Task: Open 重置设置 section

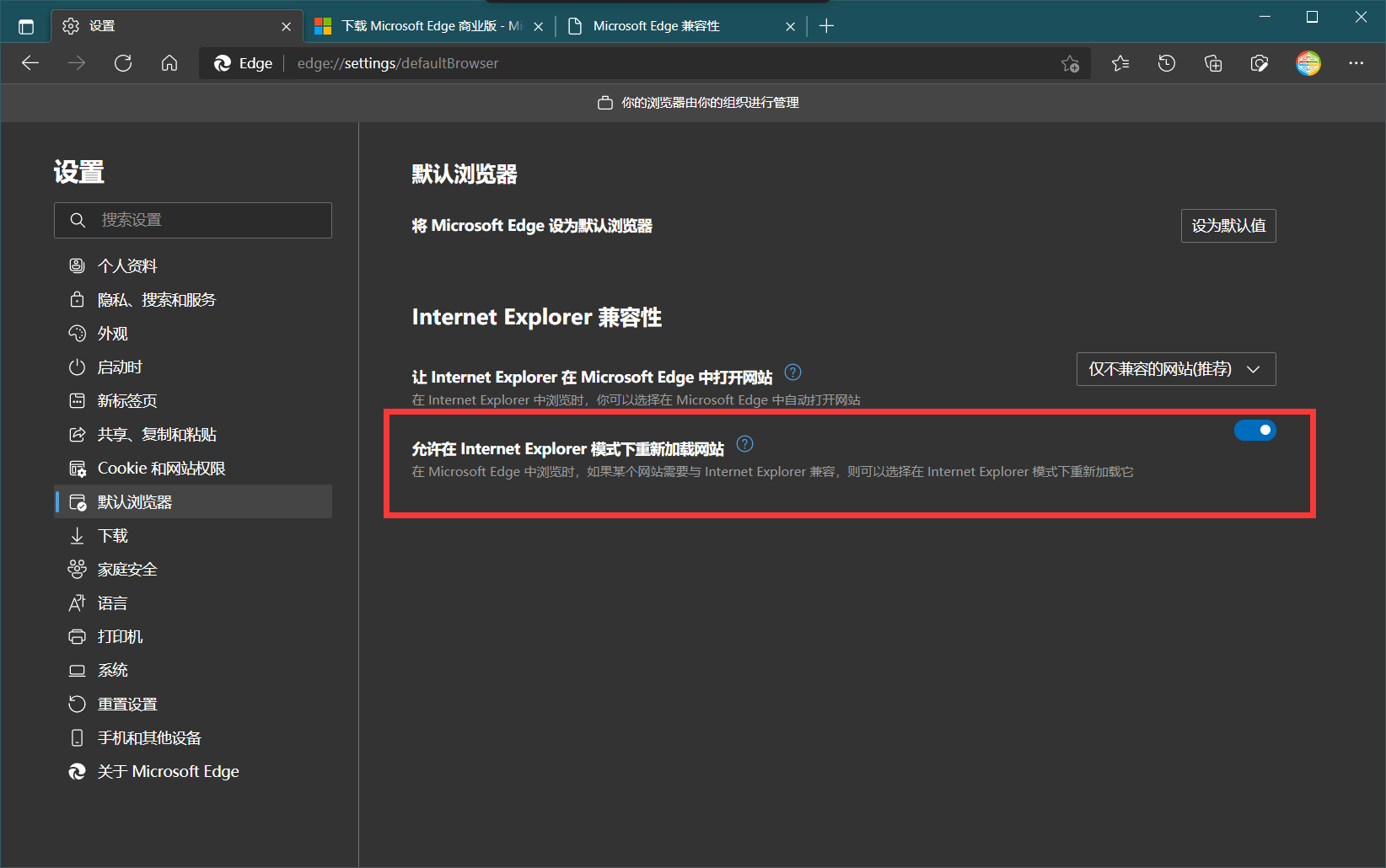Action: tap(193, 705)
